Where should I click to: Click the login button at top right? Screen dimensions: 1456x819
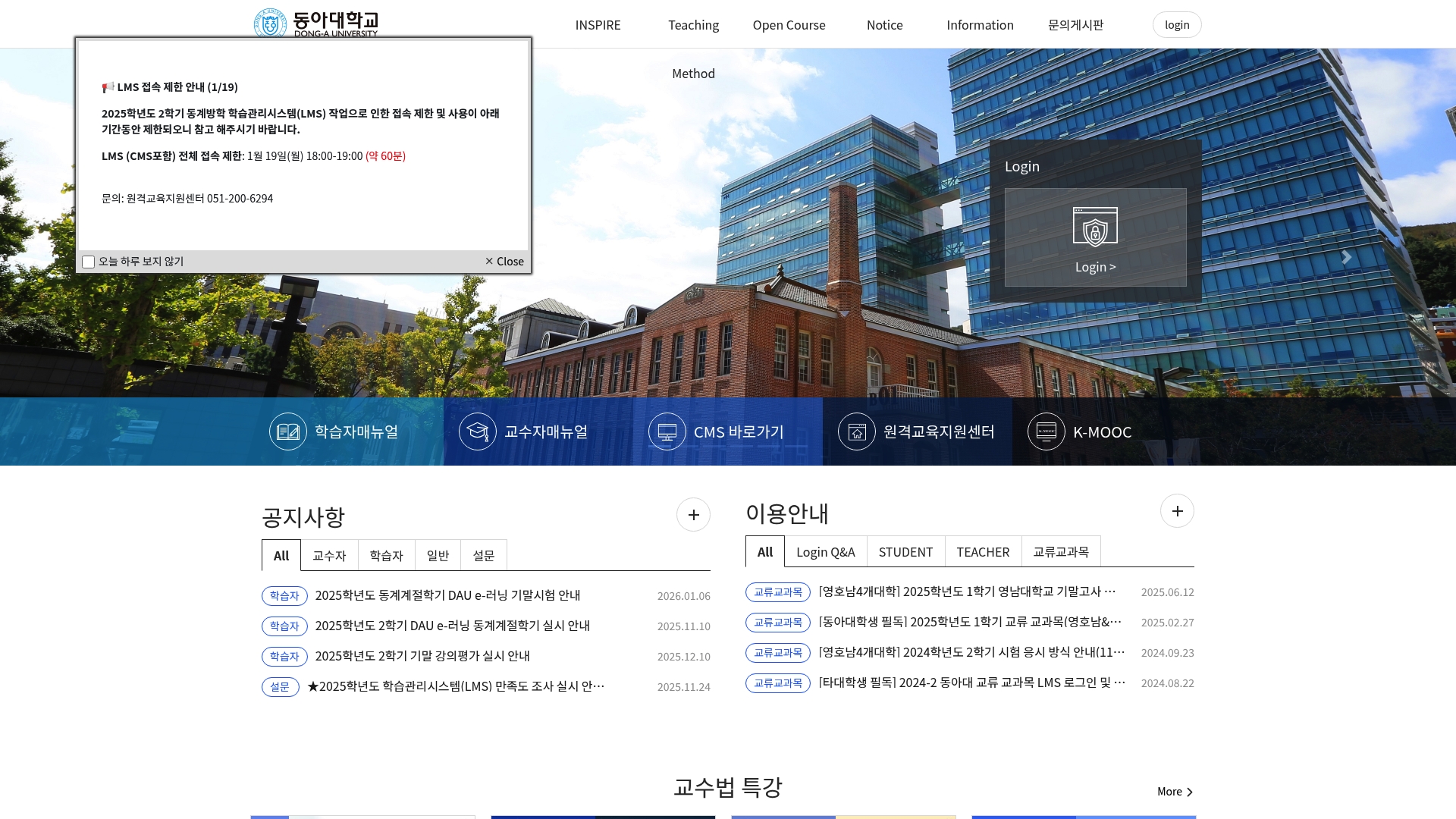pyautogui.click(x=1176, y=24)
